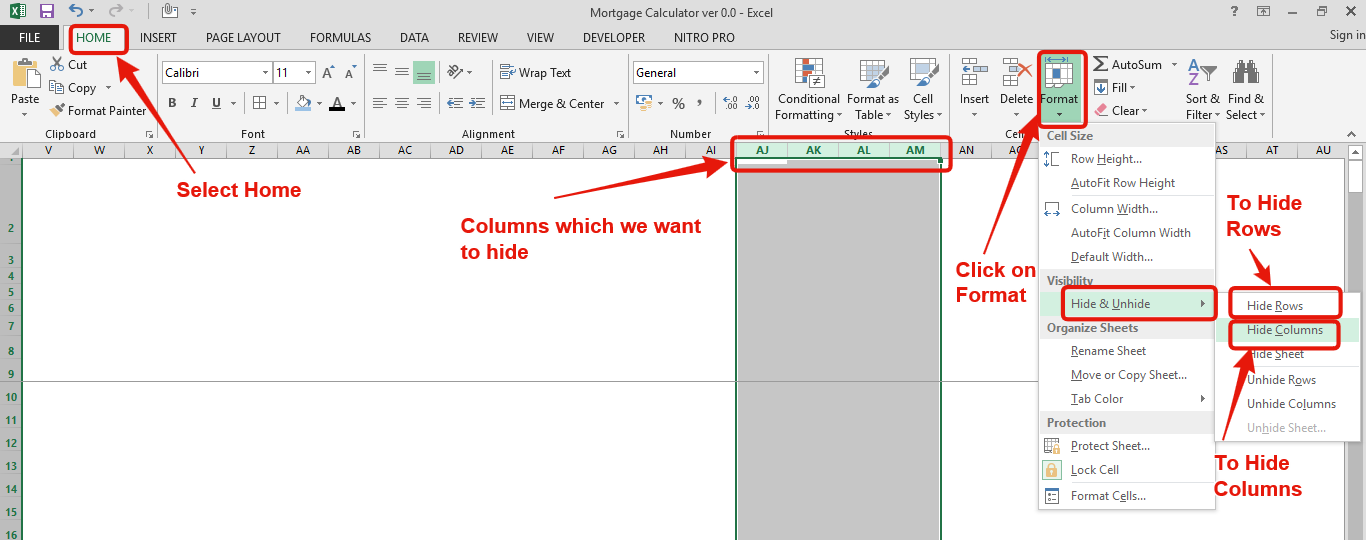Switch to PAGE LAYOUT tab

coord(243,38)
